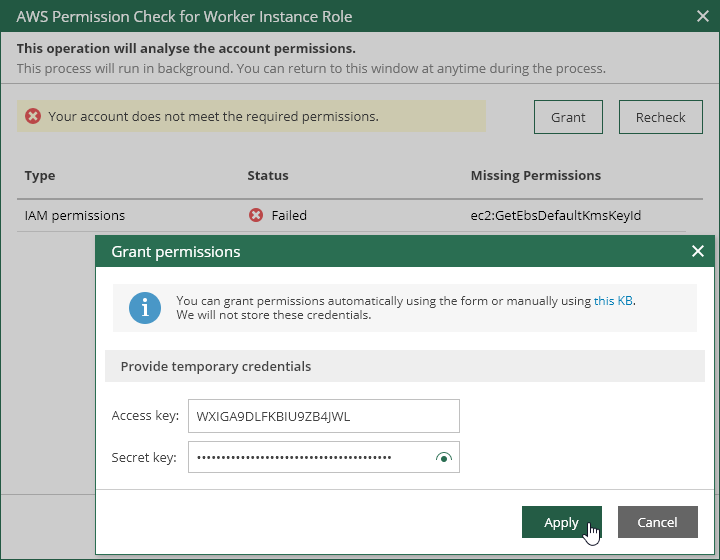Click the Apply button
The width and height of the screenshot is (720, 560).
562,522
